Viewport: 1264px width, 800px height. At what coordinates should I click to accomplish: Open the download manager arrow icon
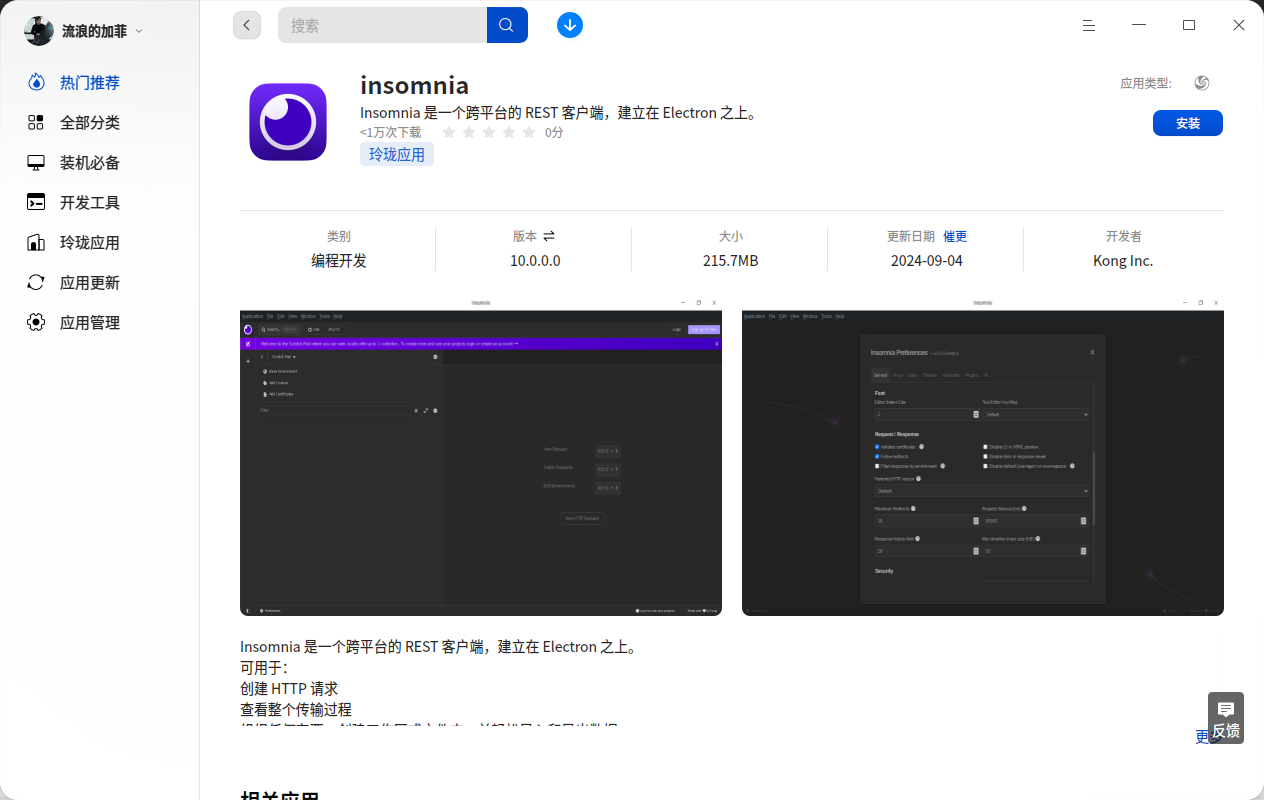(570, 25)
